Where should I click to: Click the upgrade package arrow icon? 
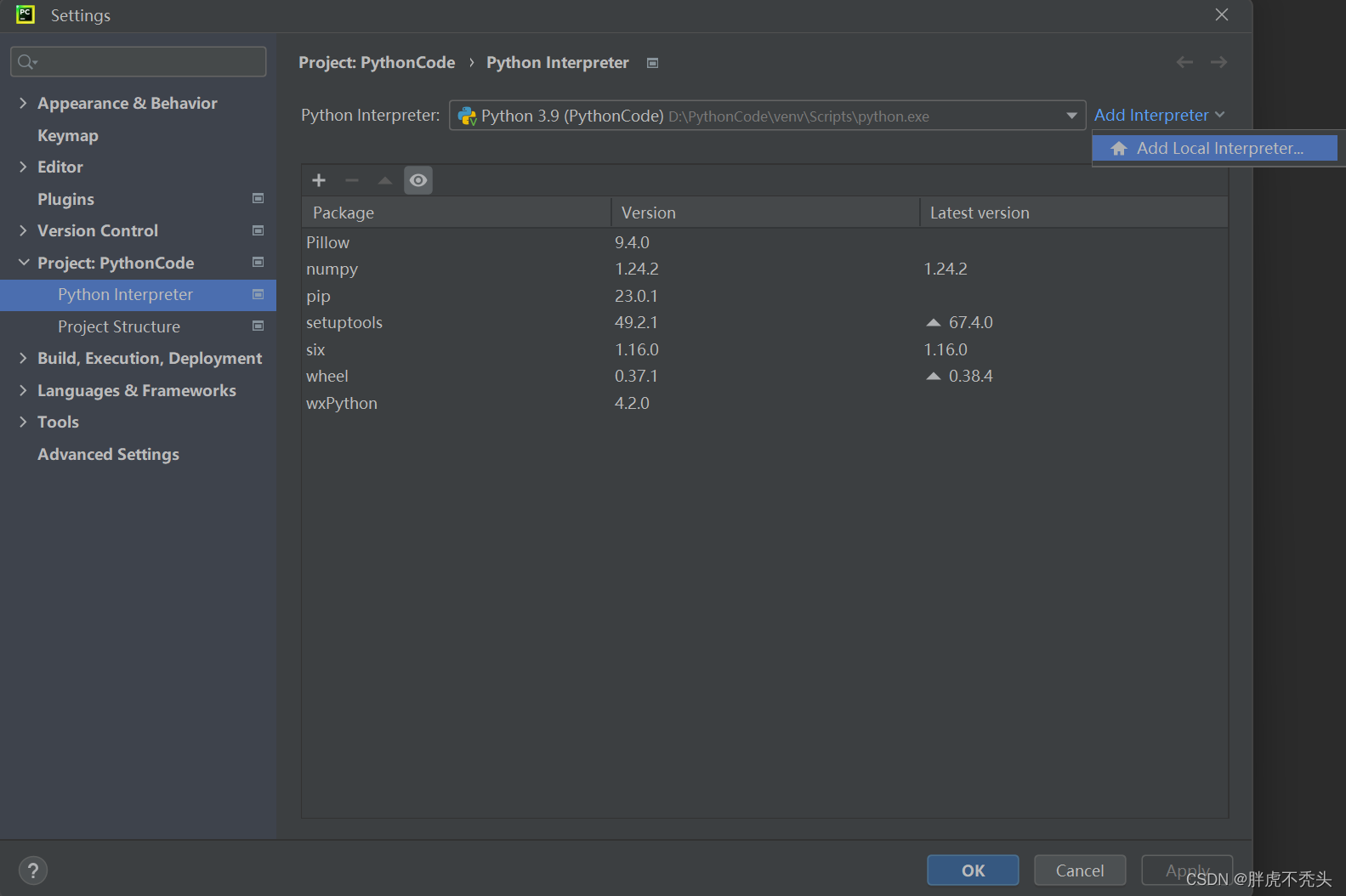(385, 180)
